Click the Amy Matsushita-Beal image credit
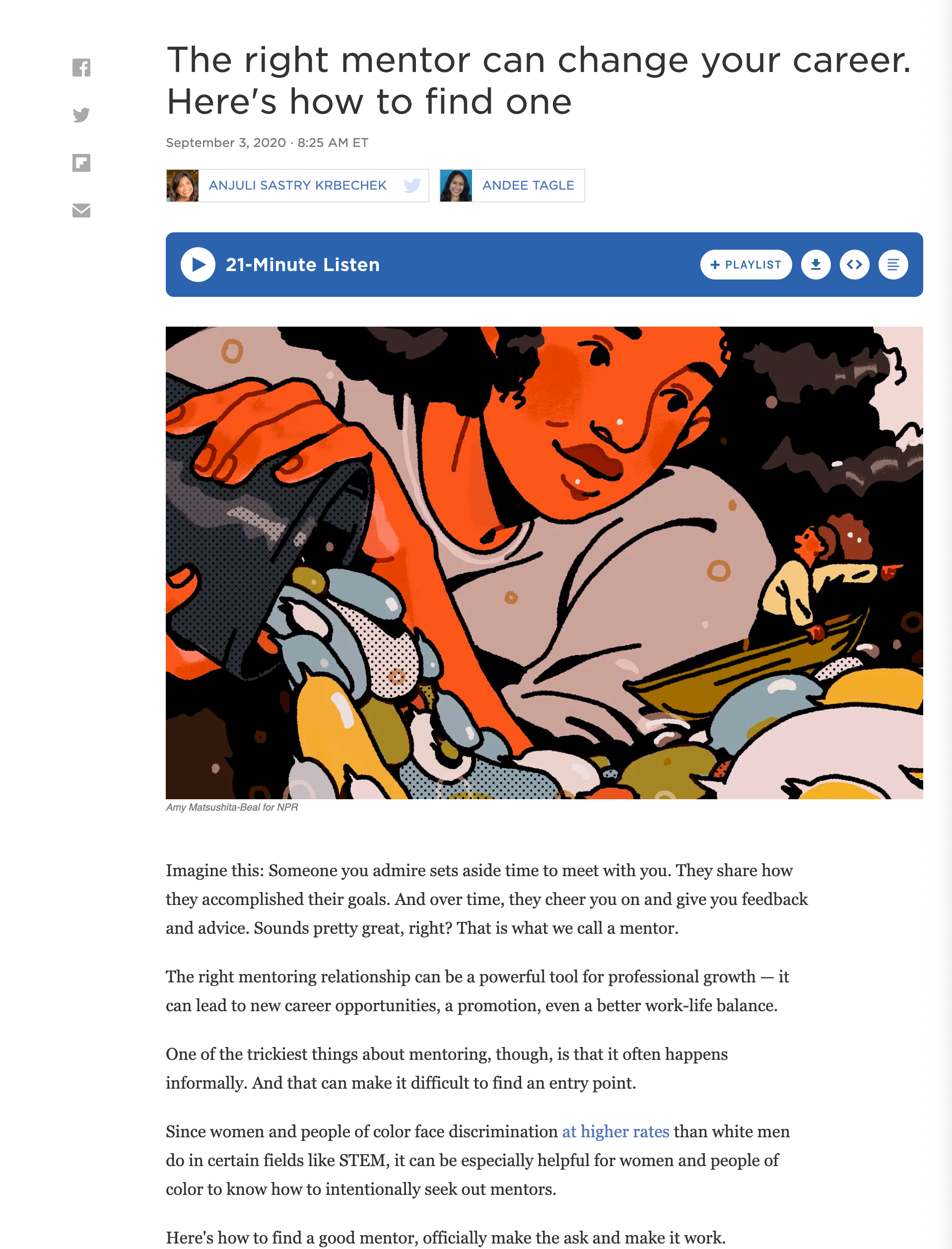The width and height of the screenshot is (952, 1249). tap(232, 807)
